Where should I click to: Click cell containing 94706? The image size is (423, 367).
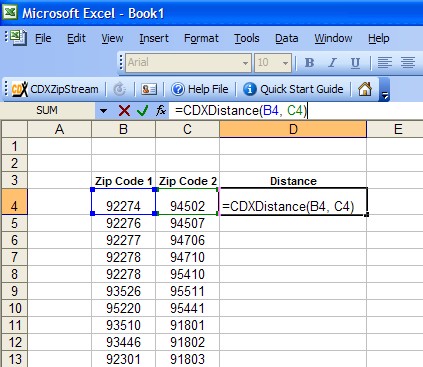[x=187, y=240]
